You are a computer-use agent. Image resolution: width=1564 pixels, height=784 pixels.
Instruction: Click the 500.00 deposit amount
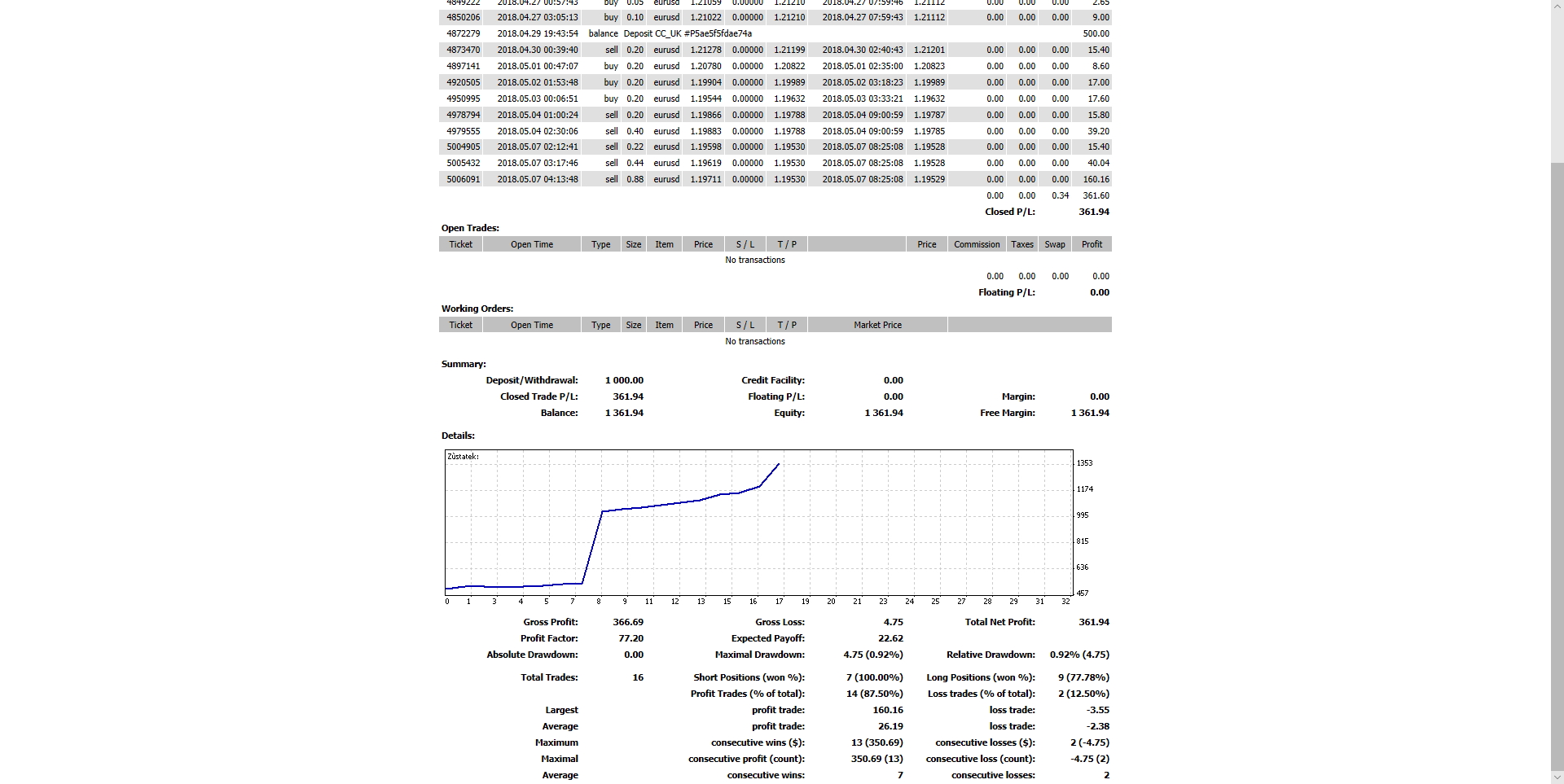[1096, 33]
